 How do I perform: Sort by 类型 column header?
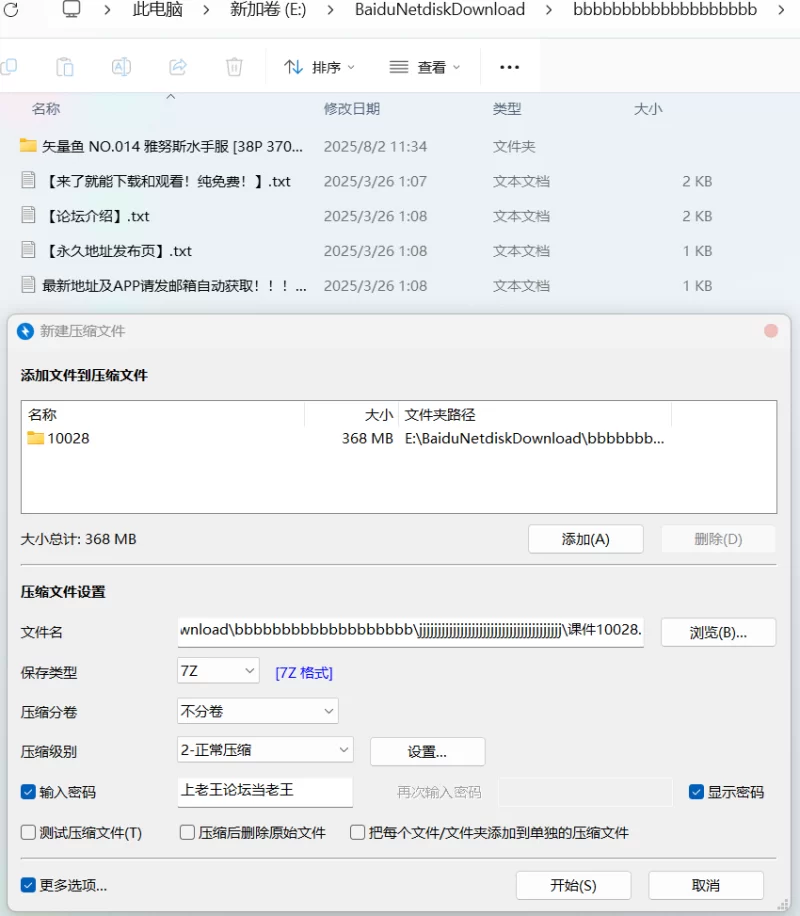pos(507,109)
